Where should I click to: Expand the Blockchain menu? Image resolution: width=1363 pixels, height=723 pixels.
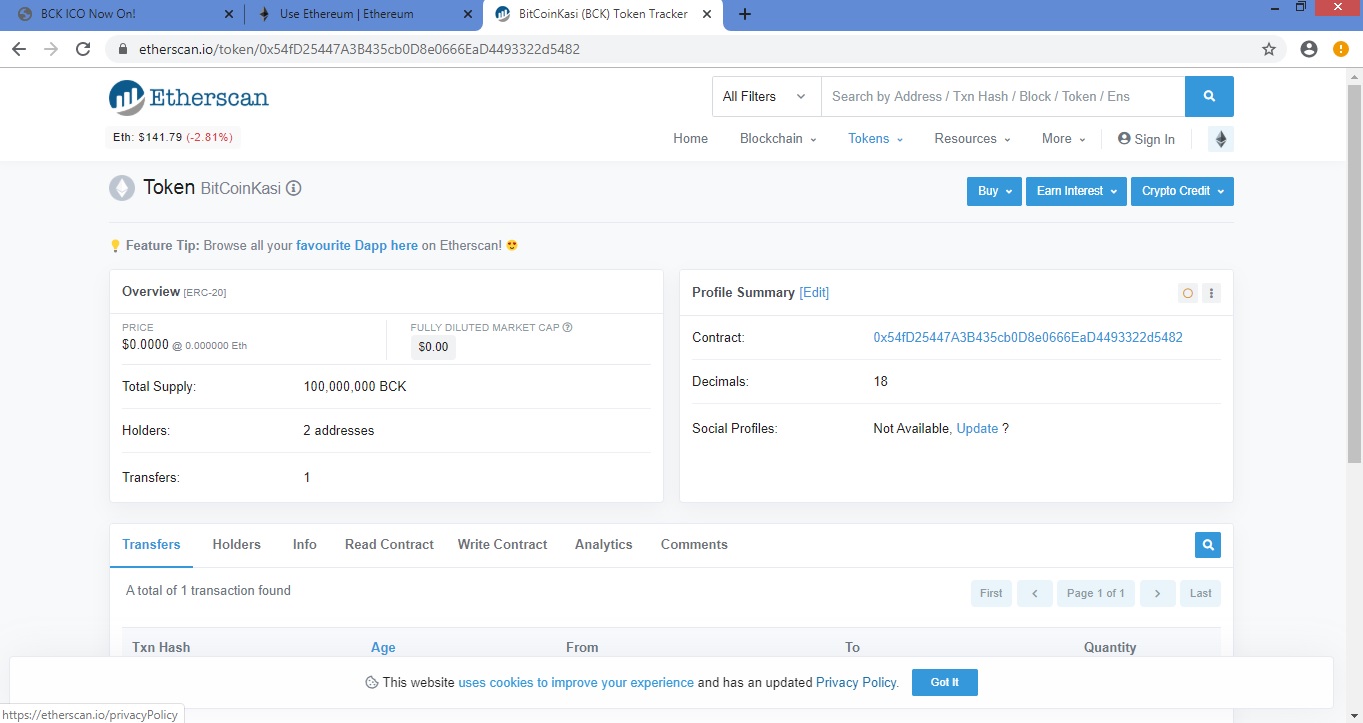pyautogui.click(x=778, y=139)
